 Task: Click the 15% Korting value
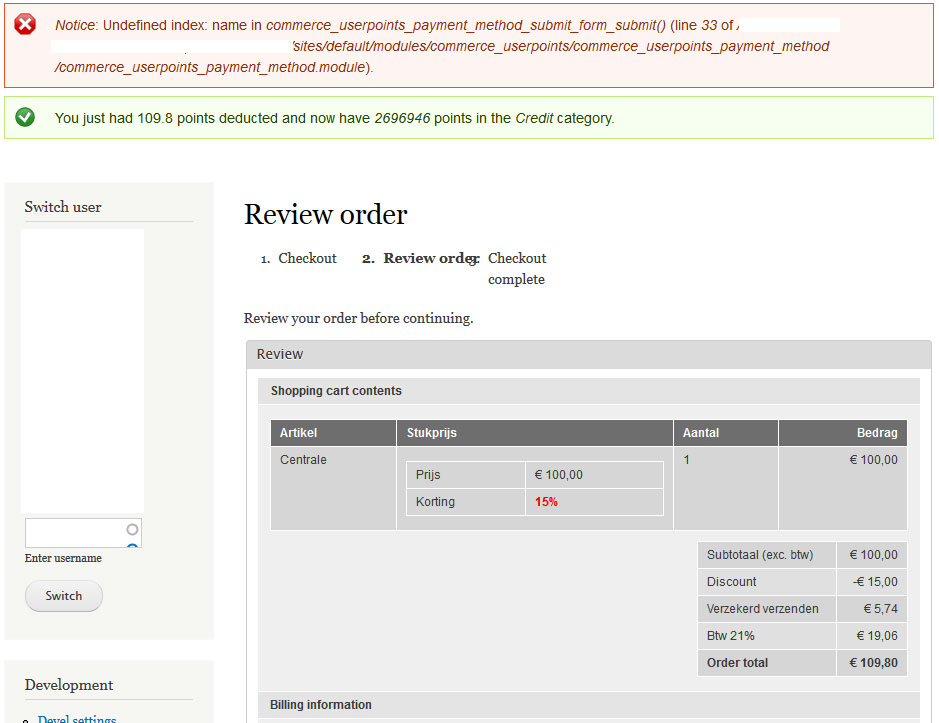(x=546, y=501)
